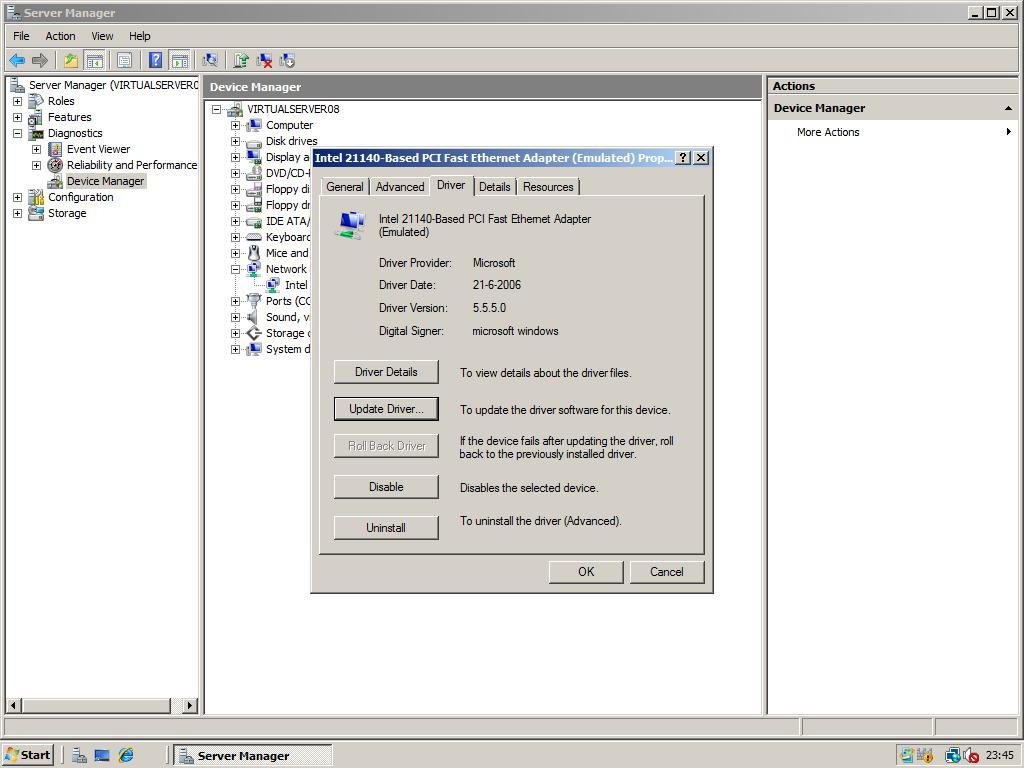
Task: Collapse the Diagnostics node
Action: click(18, 133)
